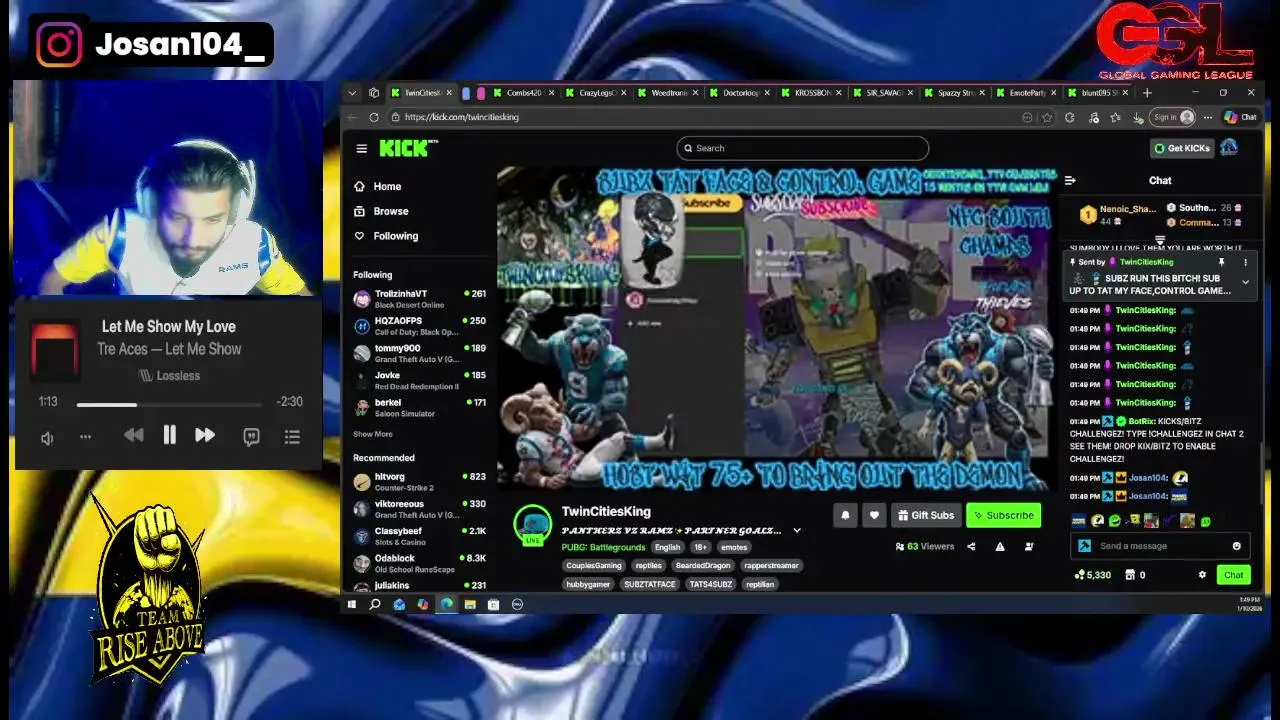Open TwinCitiesKing channel avatar

pyautogui.click(x=532, y=524)
